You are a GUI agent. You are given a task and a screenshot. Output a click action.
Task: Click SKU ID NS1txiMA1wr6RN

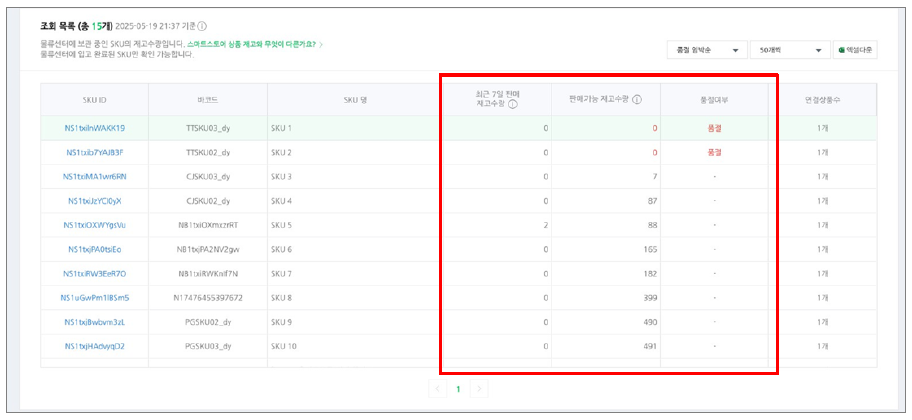pos(94,176)
